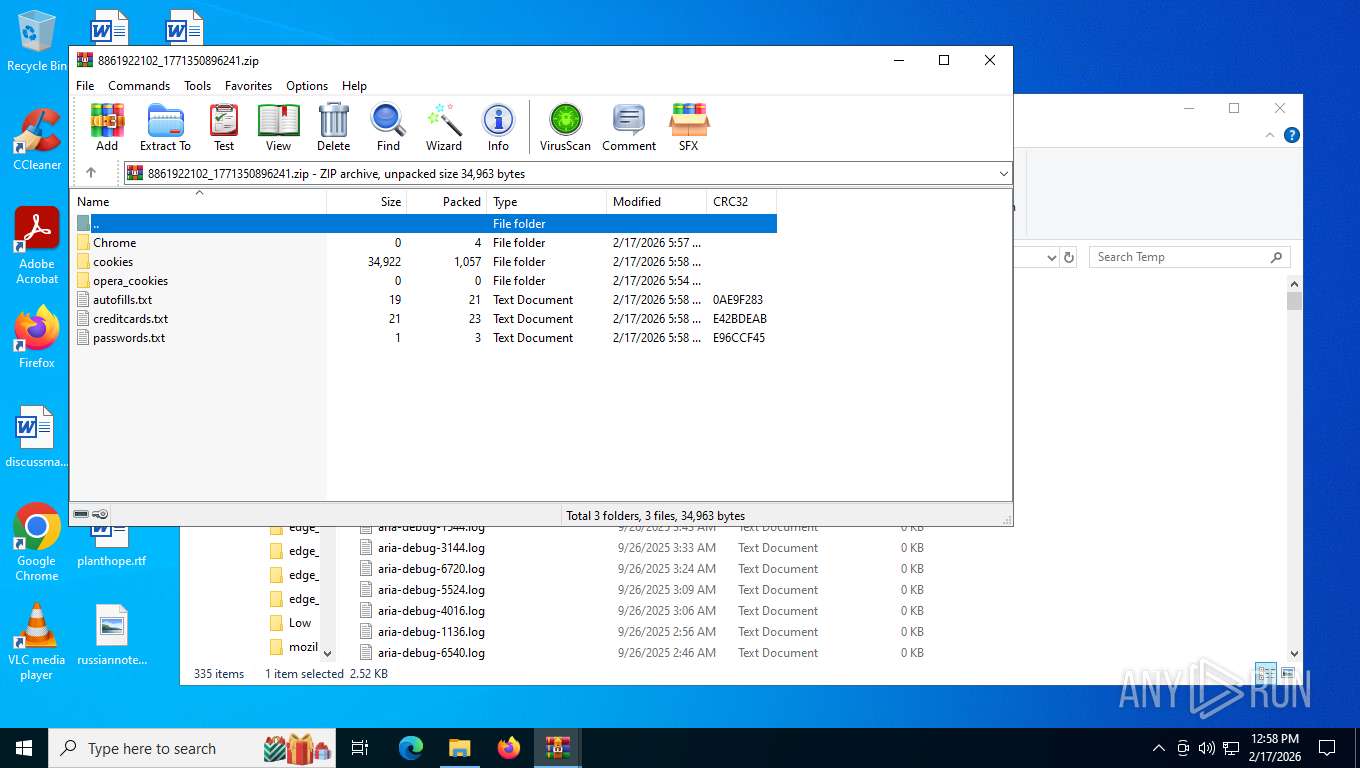The height and width of the screenshot is (768, 1360).
Task: Select aria-debug-5524.log in Explorer
Action: point(431,590)
